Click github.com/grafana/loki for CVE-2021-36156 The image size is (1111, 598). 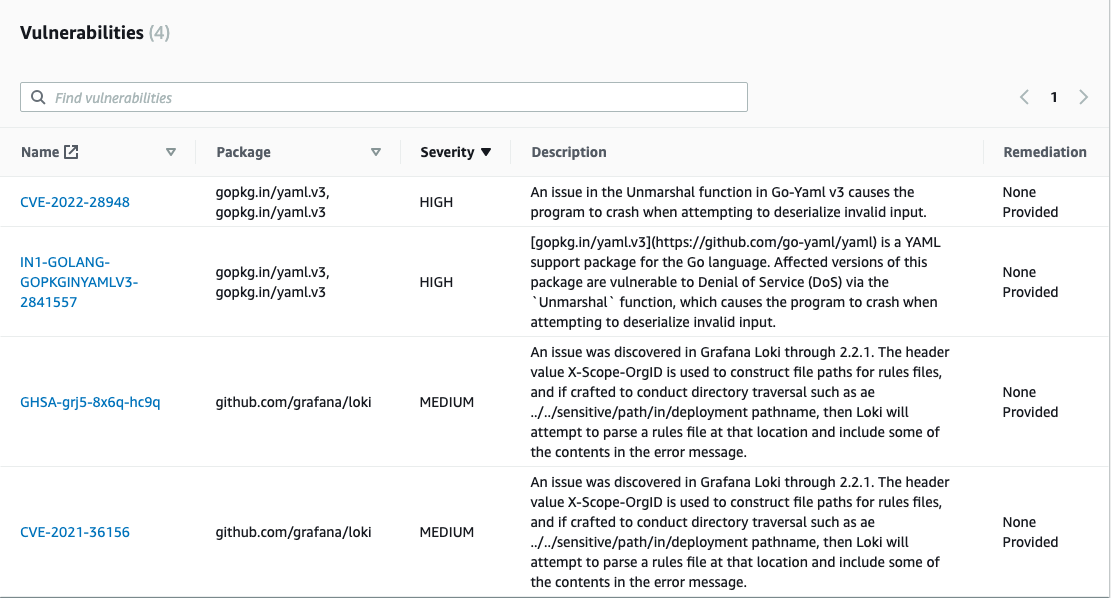click(293, 532)
